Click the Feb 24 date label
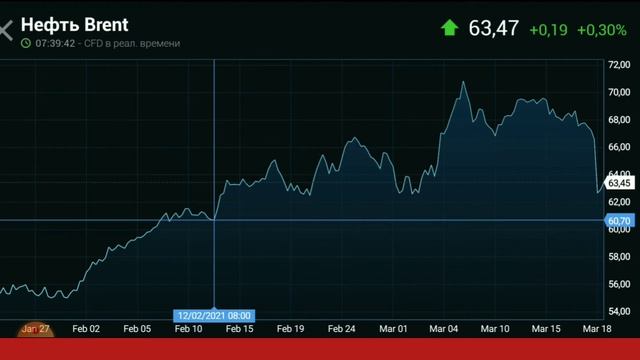The image size is (640, 360). [342, 329]
